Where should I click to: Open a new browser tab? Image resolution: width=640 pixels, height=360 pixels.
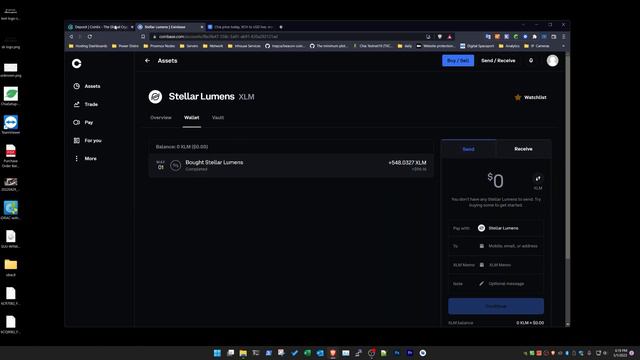[x=281, y=27]
